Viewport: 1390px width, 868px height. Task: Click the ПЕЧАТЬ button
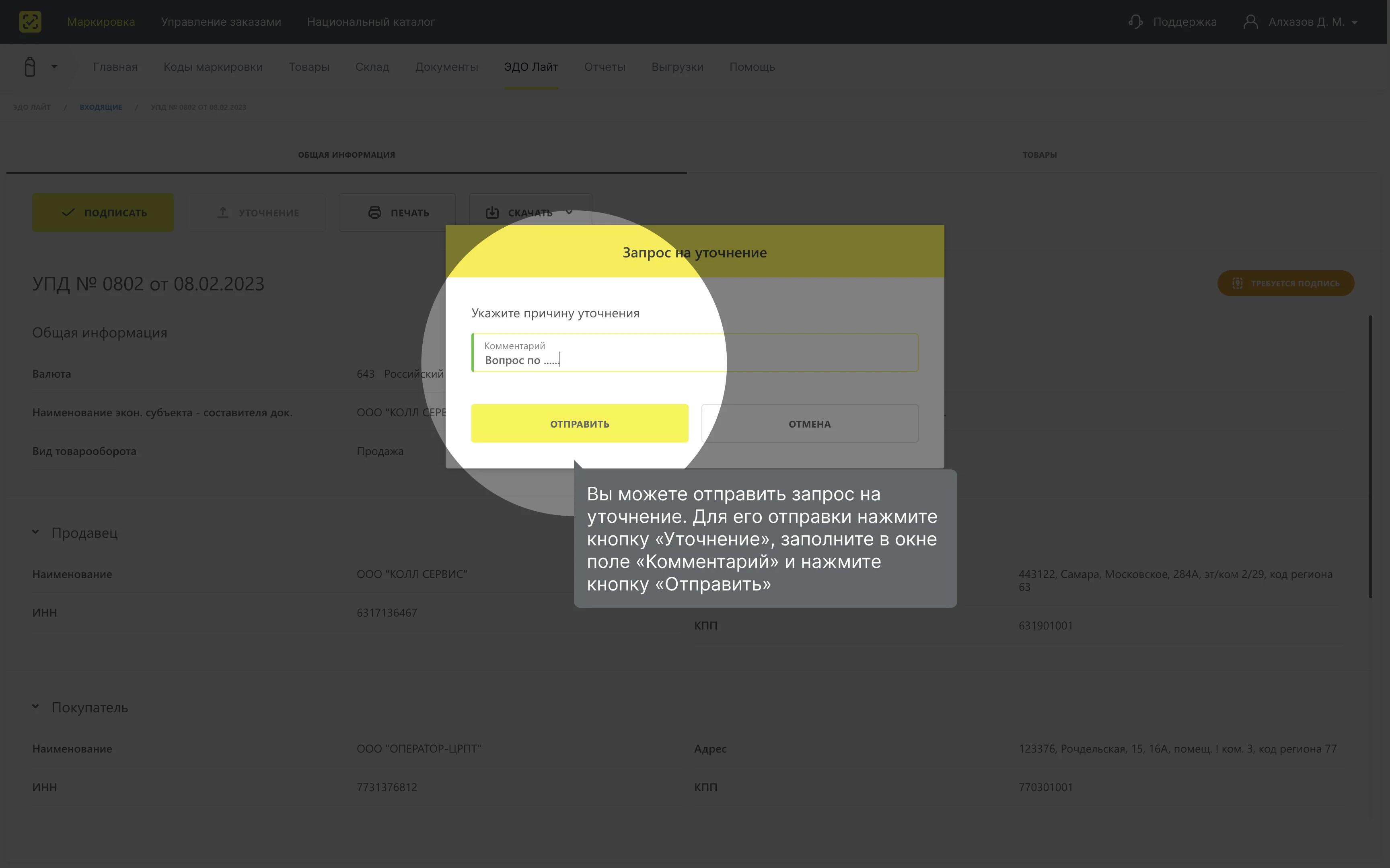point(397,212)
